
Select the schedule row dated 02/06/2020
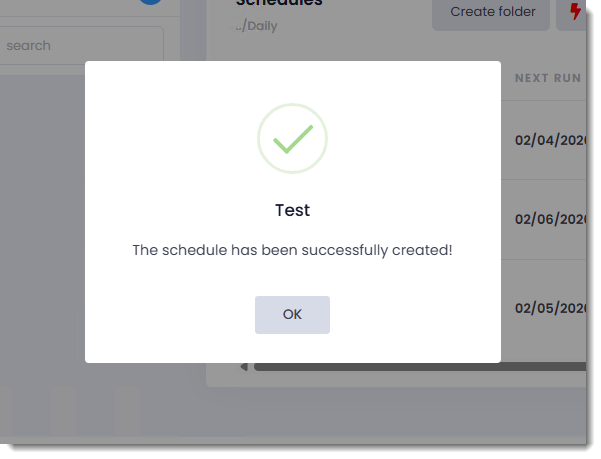tap(549, 219)
